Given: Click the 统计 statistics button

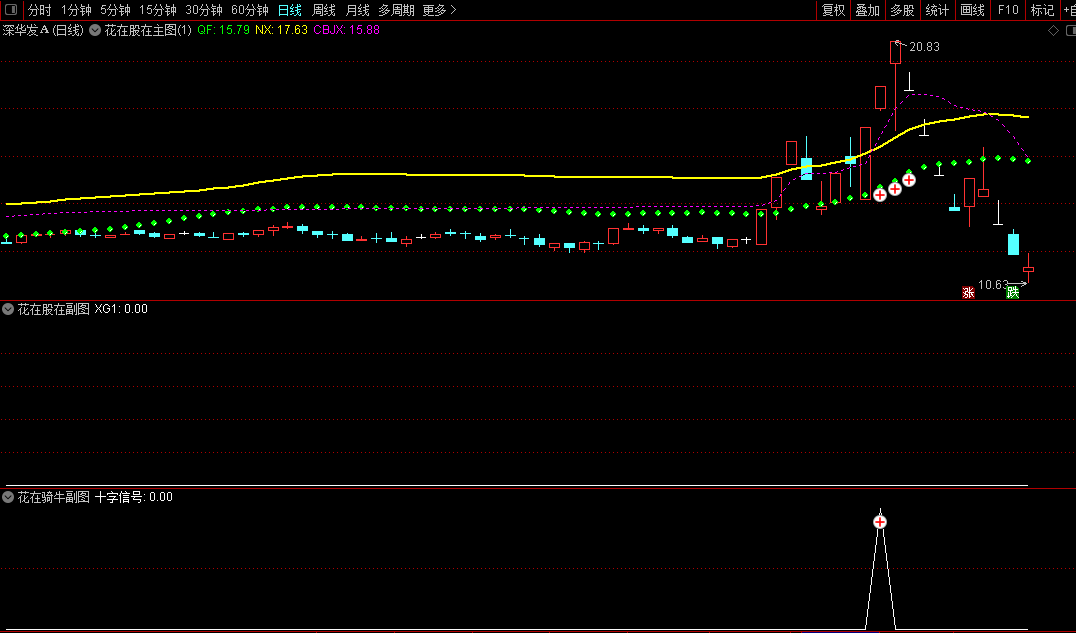Looking at the screenshot, I should (x=937, y=10).
